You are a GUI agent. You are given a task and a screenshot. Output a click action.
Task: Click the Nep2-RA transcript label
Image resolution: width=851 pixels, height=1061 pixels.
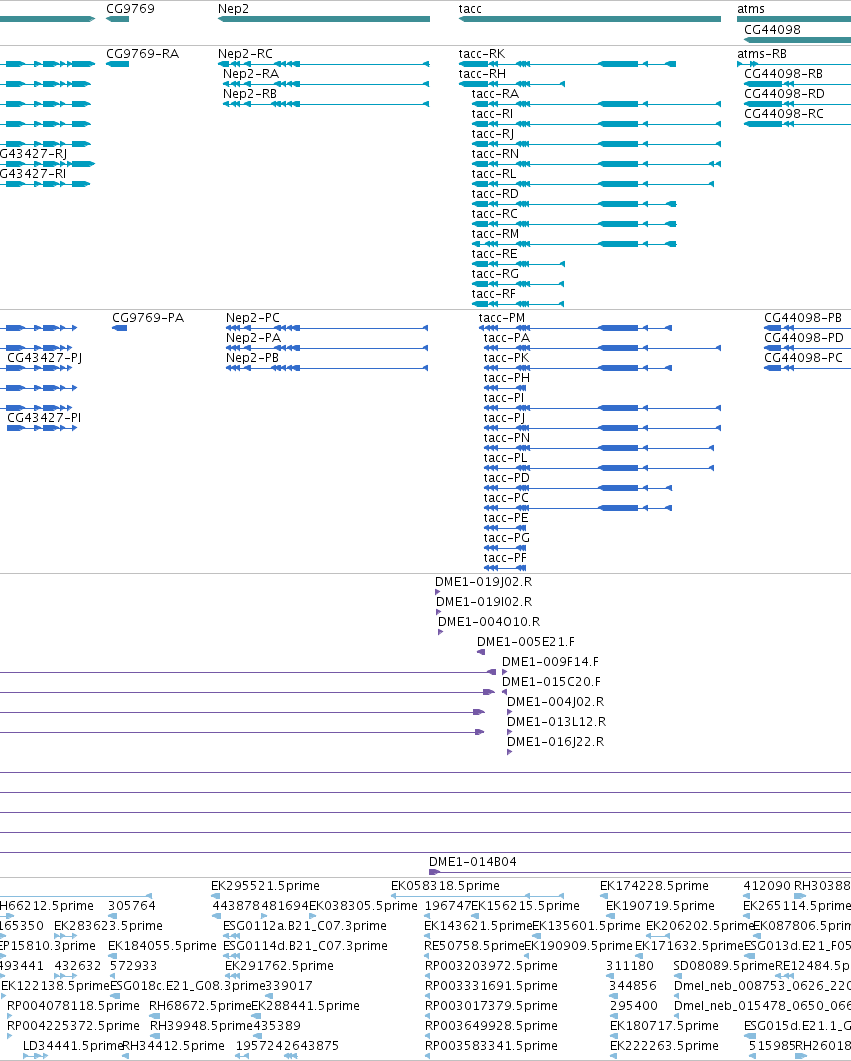point(251,73)
